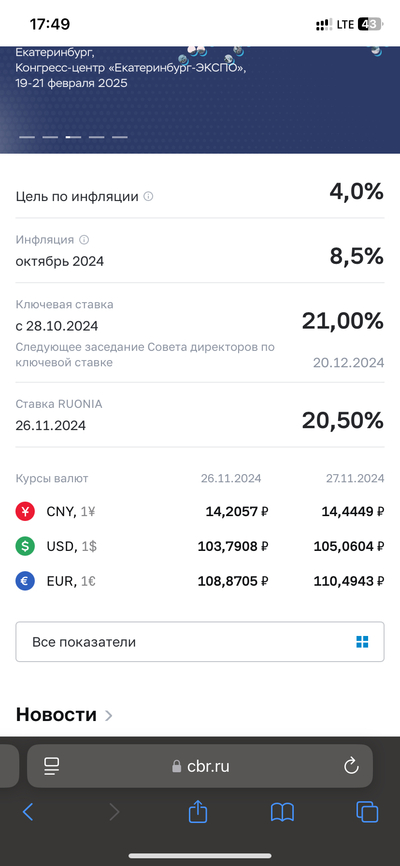Reload the cbr.ru page
Viewport: 400px width, 866px height.
pos(351,766)
